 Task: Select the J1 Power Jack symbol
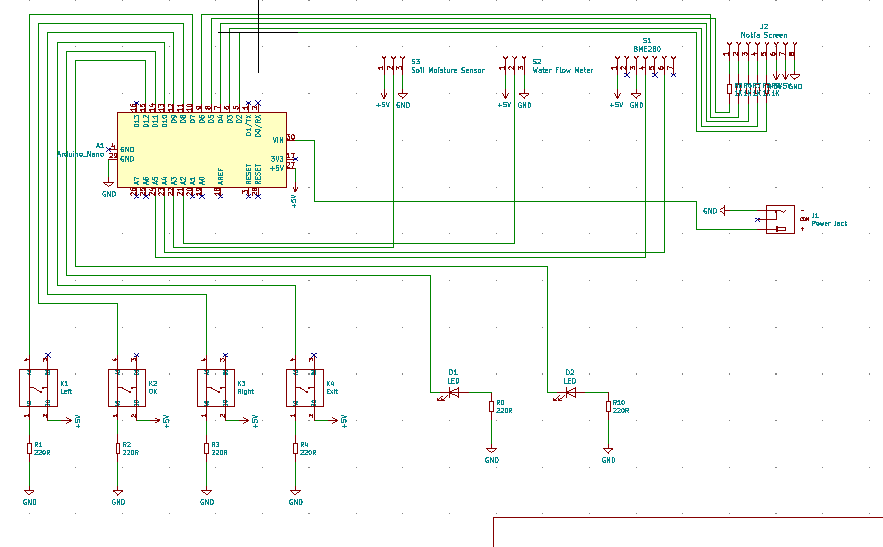click(779, 219)
